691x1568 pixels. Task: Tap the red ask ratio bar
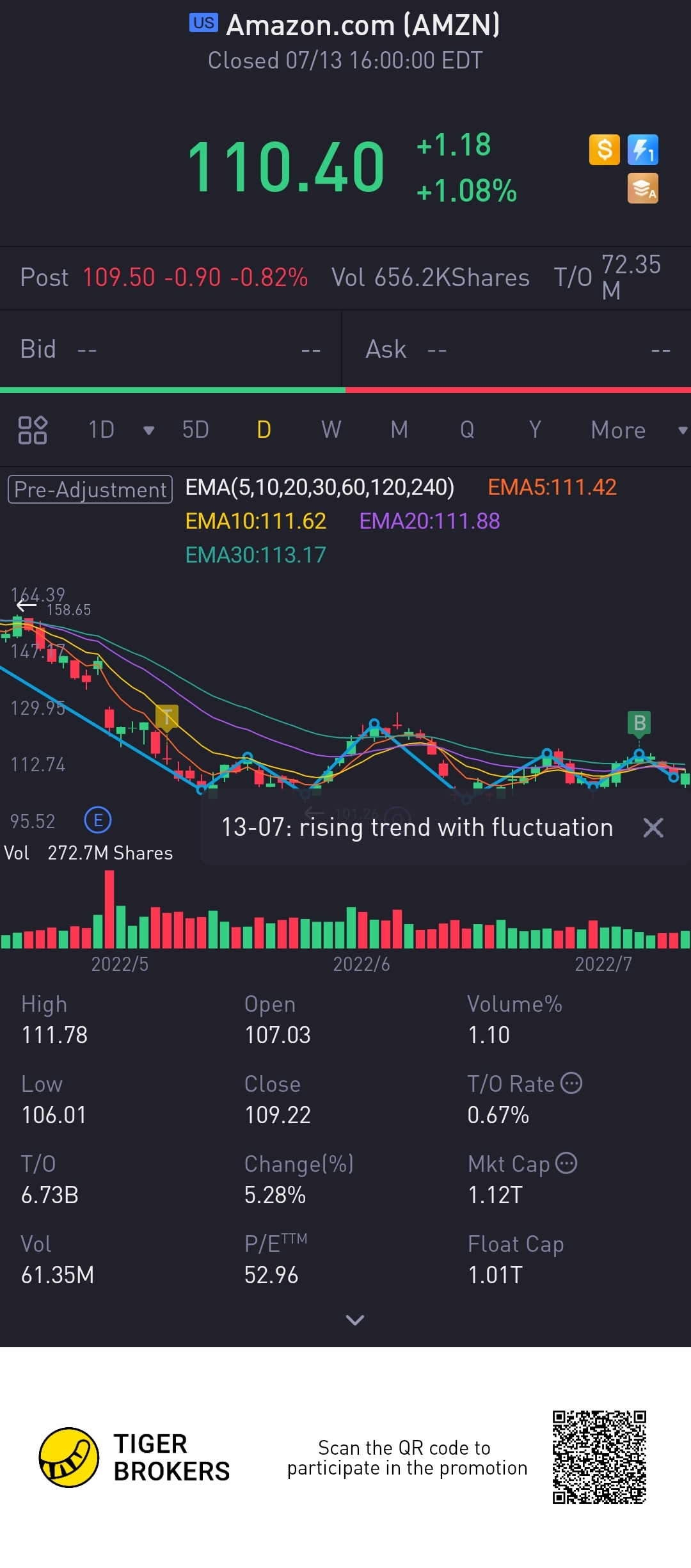pyautogui.click(x=518, y=390)
